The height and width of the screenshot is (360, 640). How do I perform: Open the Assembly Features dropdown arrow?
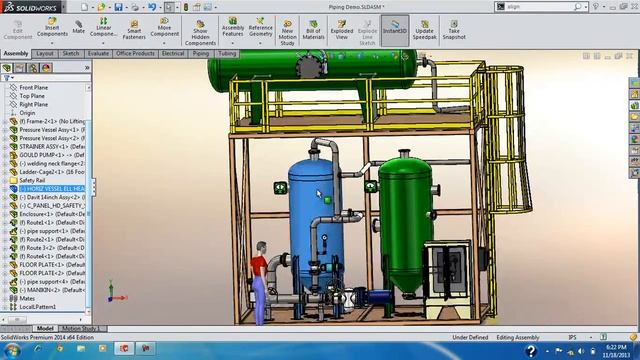(233, 43)
